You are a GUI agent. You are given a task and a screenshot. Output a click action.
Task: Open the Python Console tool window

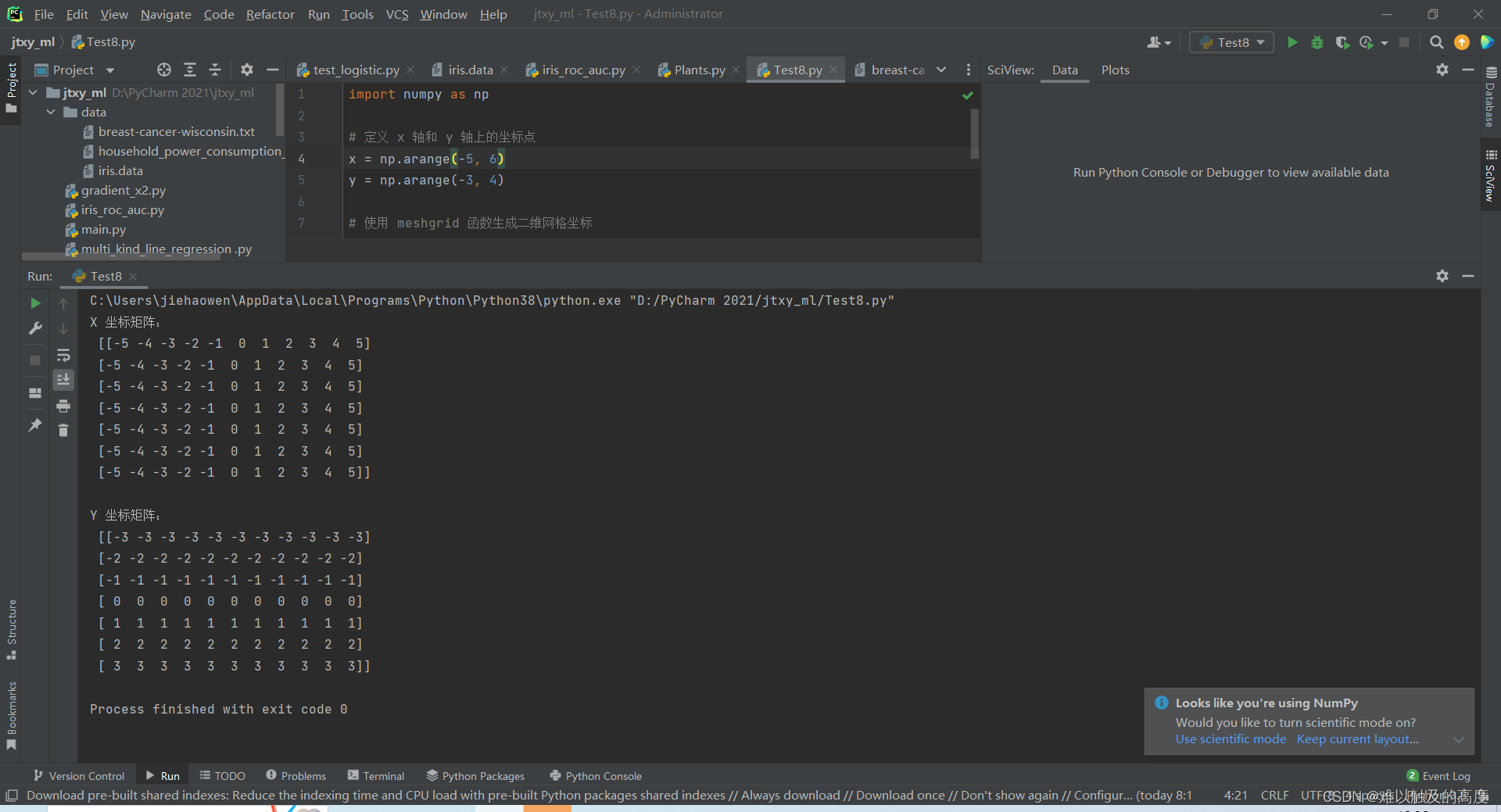tap(596, 776)
